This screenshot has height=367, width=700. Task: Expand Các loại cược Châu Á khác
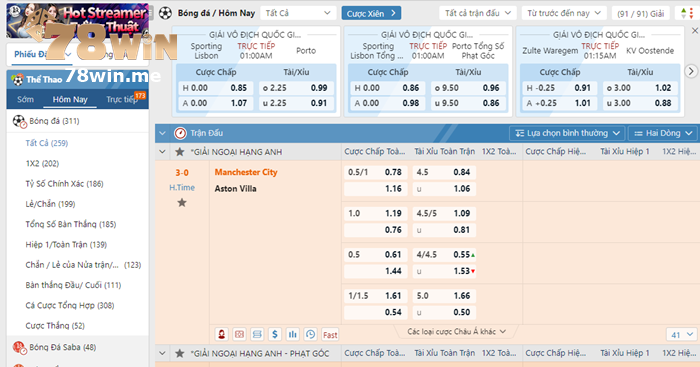click(x=456, y=331)
